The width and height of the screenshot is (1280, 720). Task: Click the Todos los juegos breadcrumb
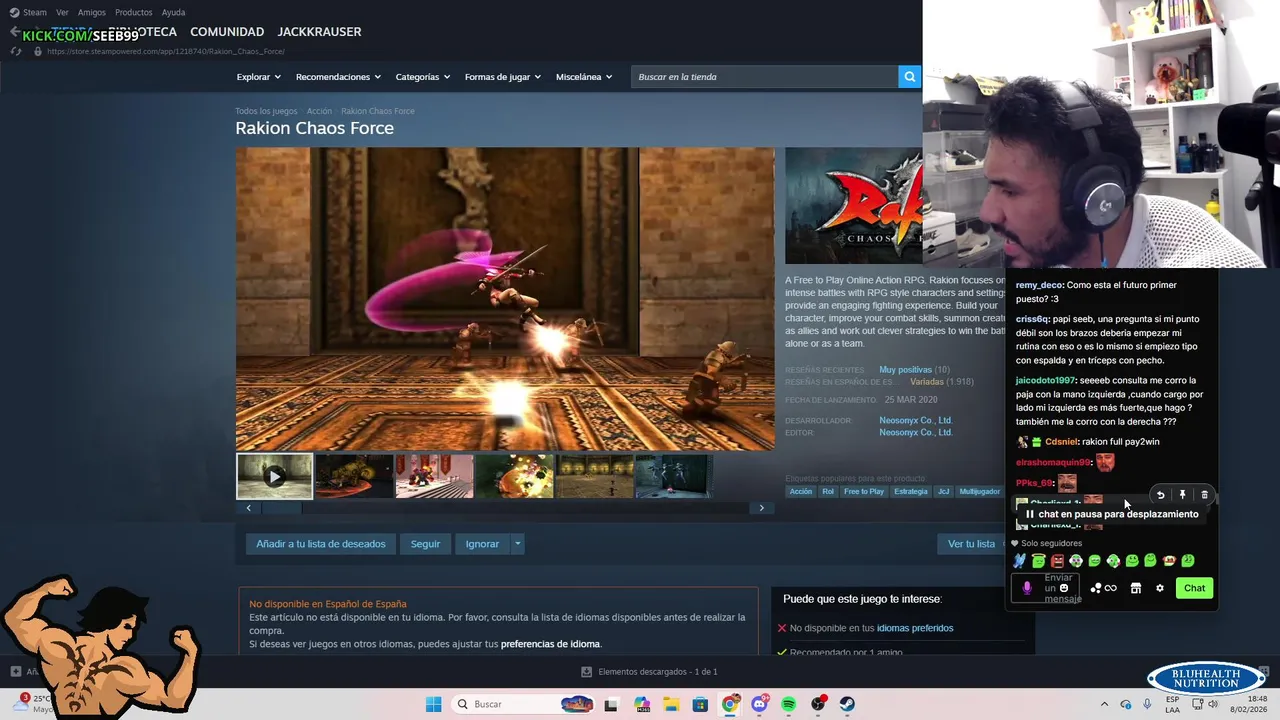pyautogui.click(x=266, y=111)
